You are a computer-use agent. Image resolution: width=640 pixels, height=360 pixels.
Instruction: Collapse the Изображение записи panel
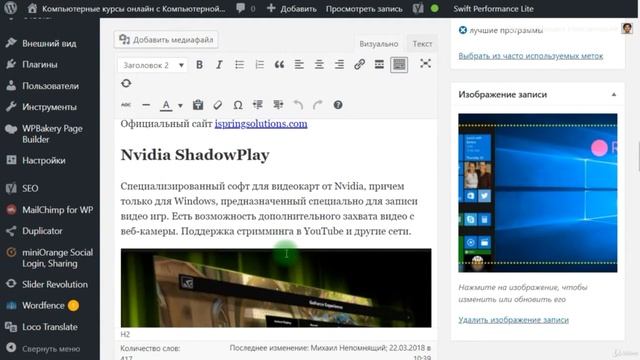pos(613,94)
